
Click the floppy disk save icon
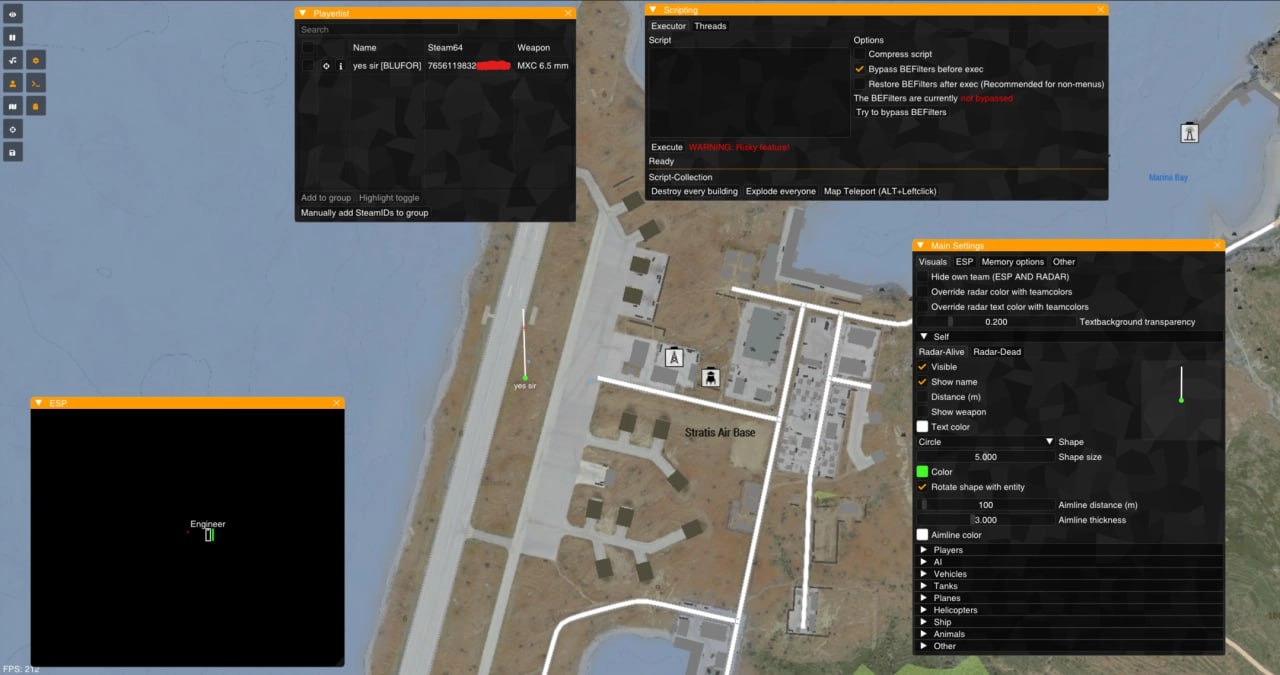[13, 152]
